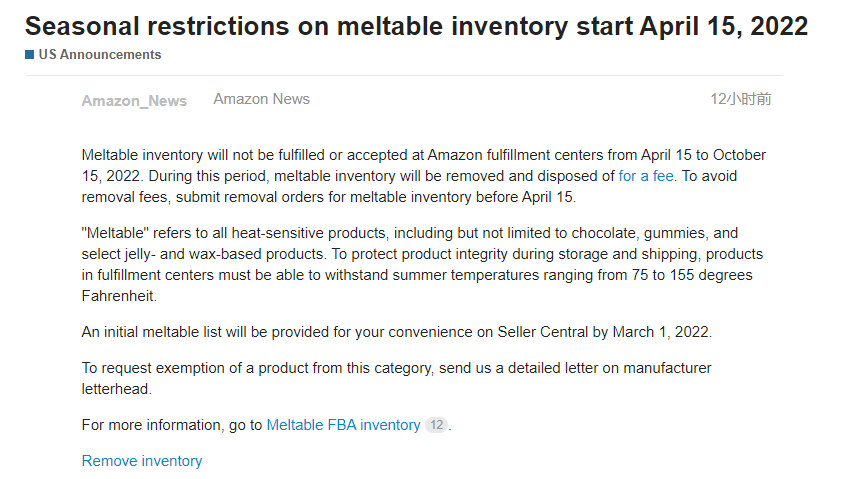Viewport: 861px width, 479px height.
Task: Click the sentence about initial meltable list
Action: click(396, 332)
